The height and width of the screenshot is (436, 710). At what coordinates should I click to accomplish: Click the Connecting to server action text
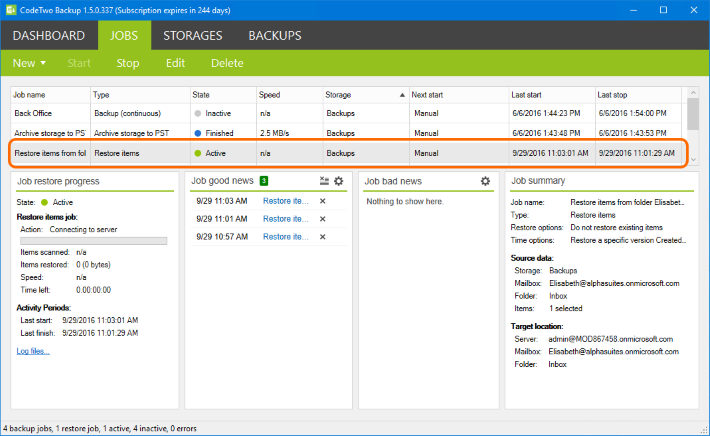83,230
